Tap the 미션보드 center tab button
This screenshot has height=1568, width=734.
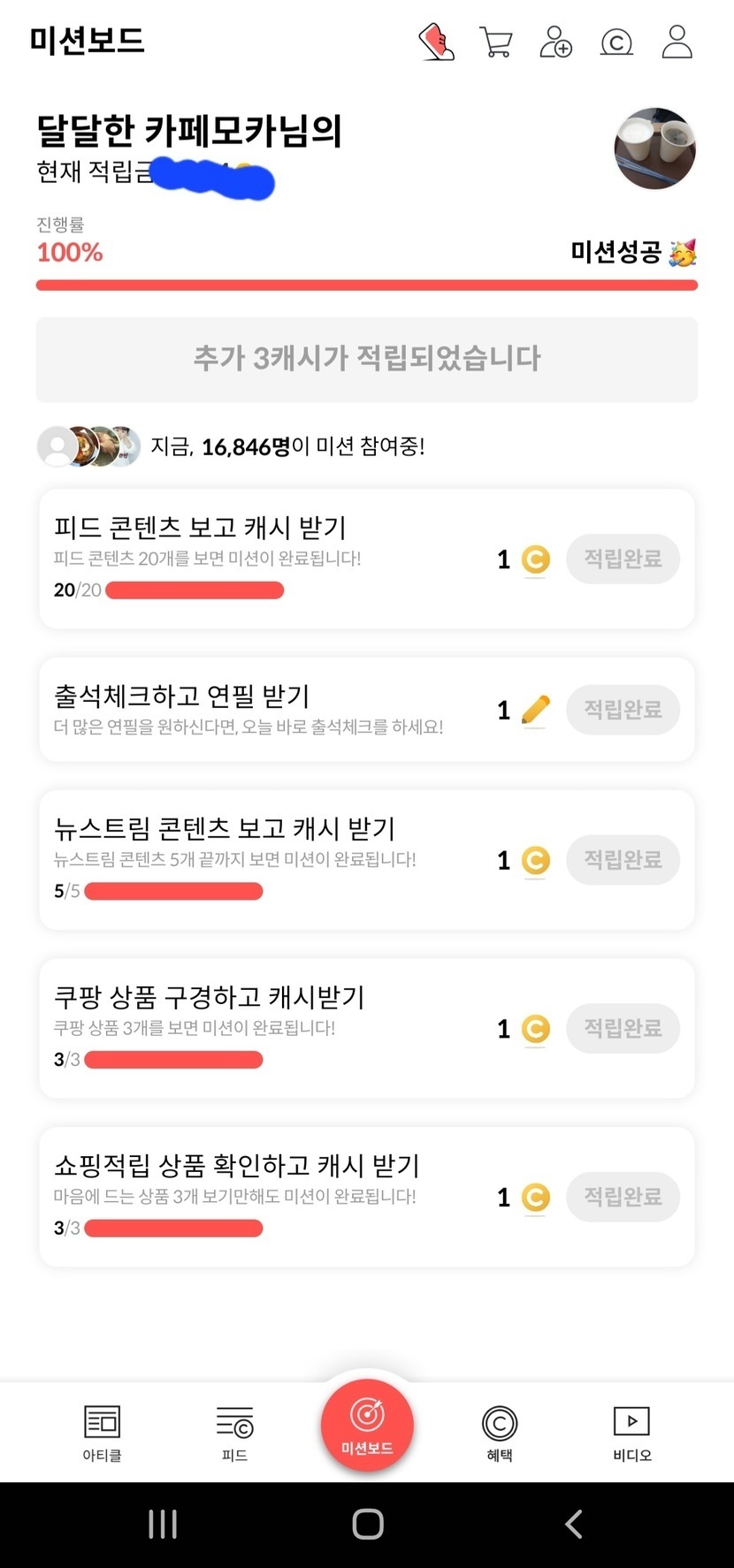(367, 1425)
